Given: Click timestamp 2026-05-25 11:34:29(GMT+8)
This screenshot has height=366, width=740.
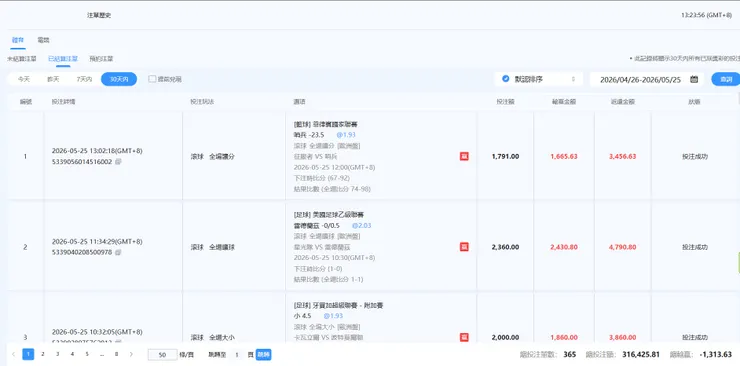Looking at the screenshot, I should click(x=97, y=241).
